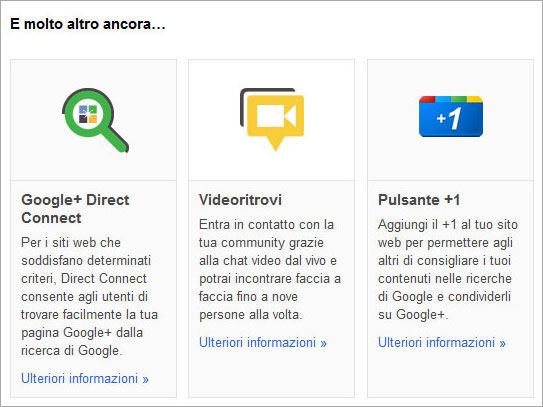Select the Videoritrovi heading

click(x=240, y=200)
